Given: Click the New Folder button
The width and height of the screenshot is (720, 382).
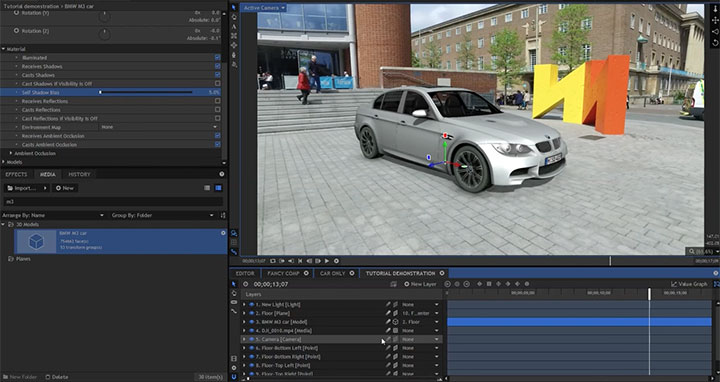Looking at the screenshot, I should [19, 377].
